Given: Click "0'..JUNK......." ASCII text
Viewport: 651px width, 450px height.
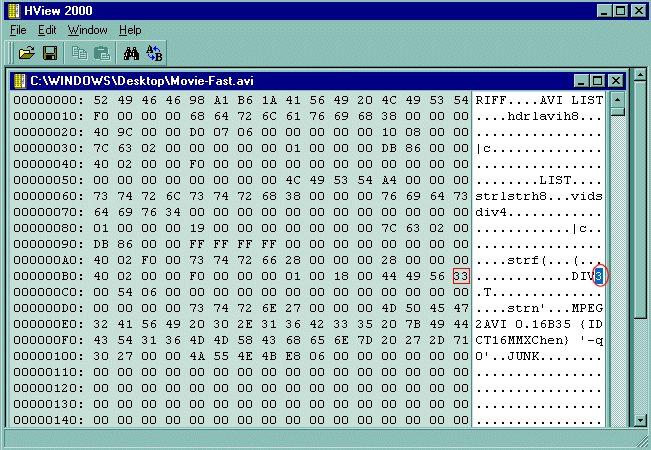Looking at the screenshot, I should click(539, 356).
